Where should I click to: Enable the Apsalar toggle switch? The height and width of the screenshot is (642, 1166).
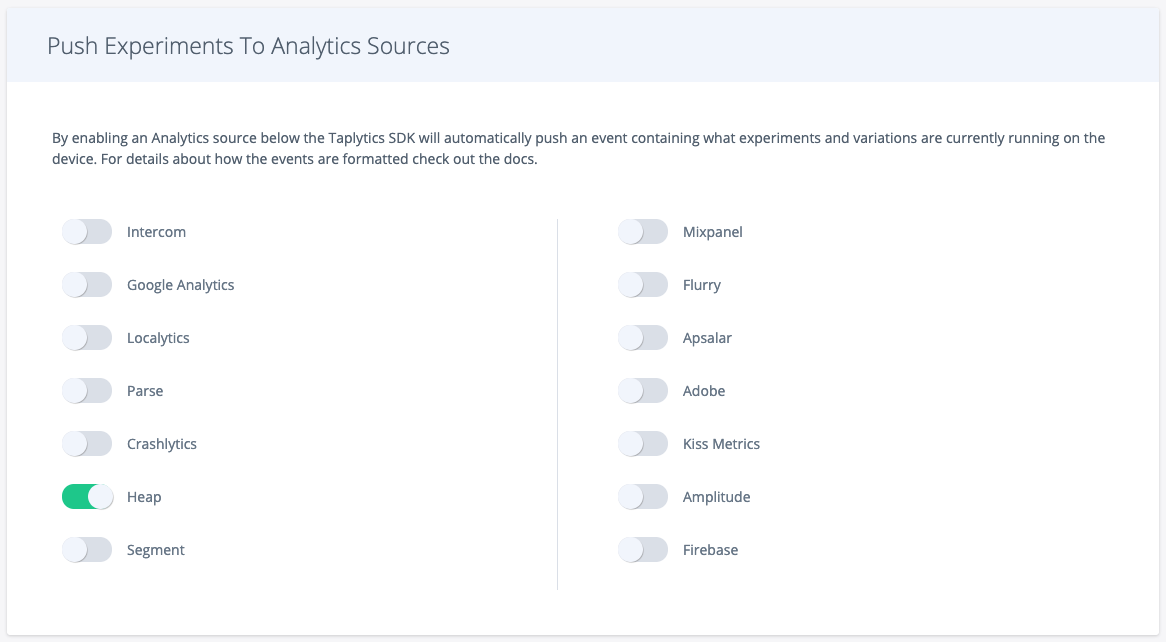(643, 338)
